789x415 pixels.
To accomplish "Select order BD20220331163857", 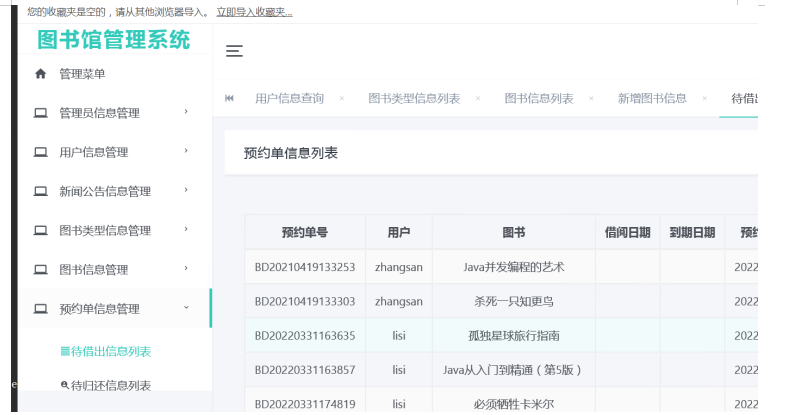I will pyautogui.click(x=305, y=370).
